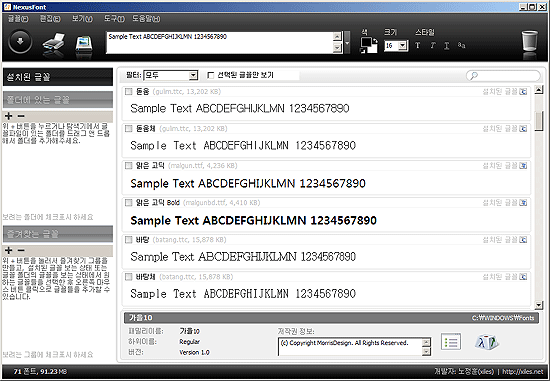Click minus button under 폴더에 있는 글꼴
The image size is (550, 381).
(21, 116)
